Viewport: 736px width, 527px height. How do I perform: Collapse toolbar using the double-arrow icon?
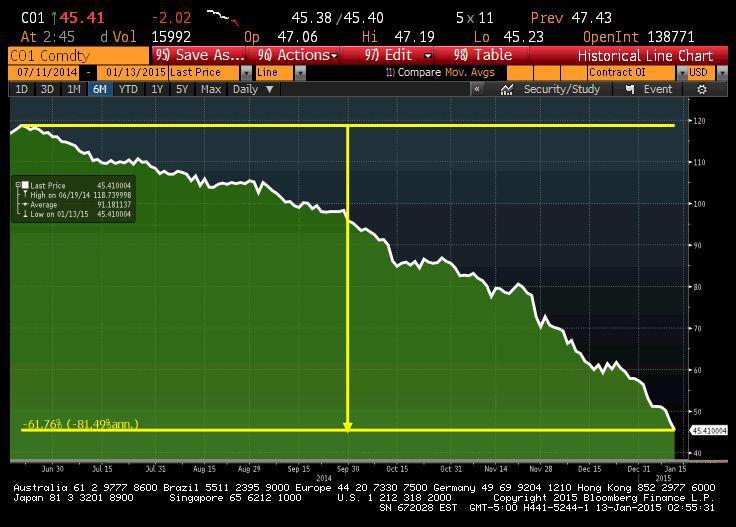(478, 89)
